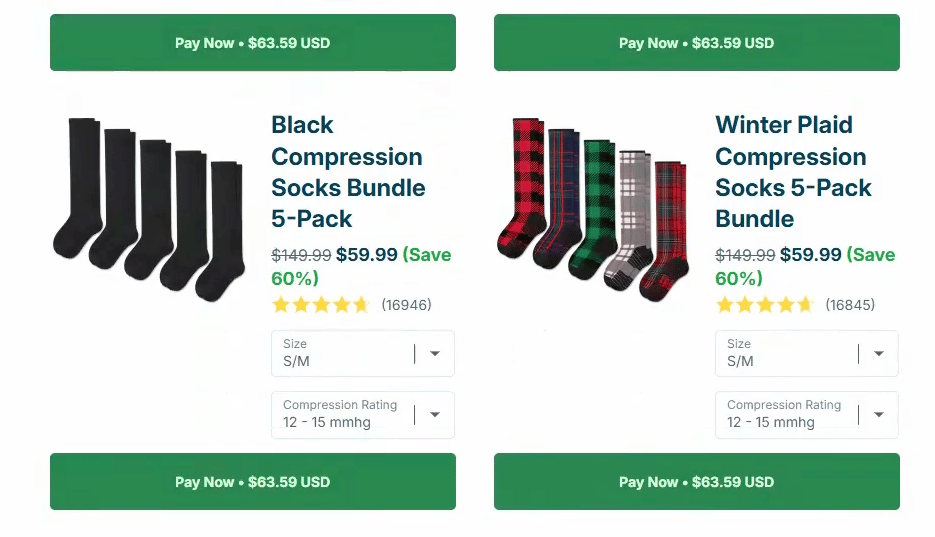Open the 16845 reviews count
Viewport: 935px width, 537px height.
[850, 305]
